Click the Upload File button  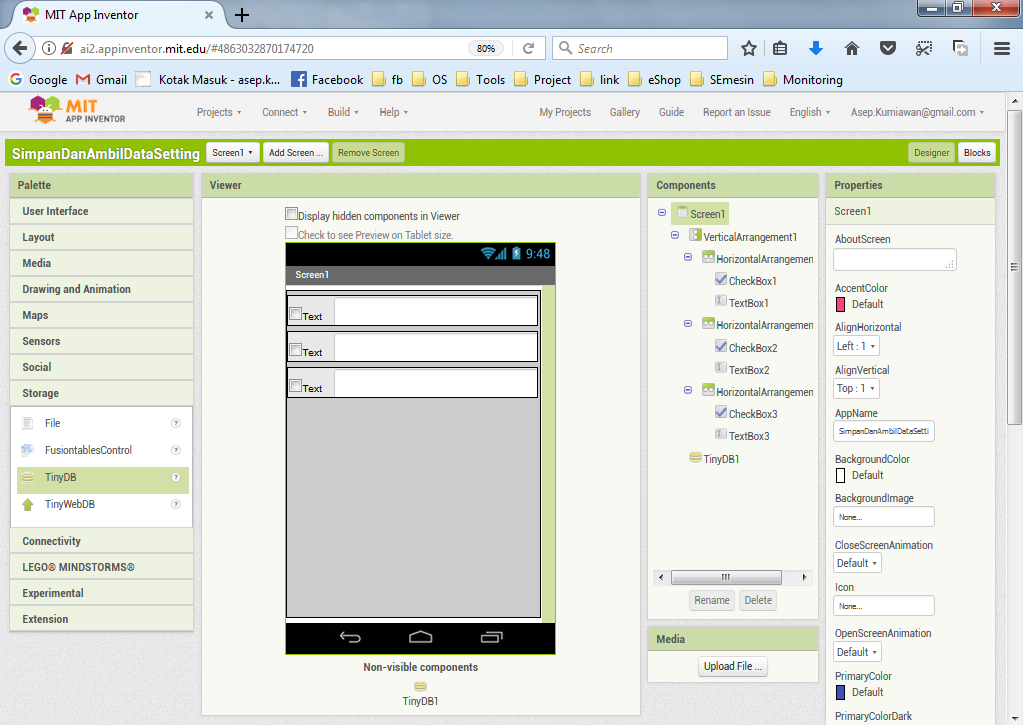(x=732, y=666)
